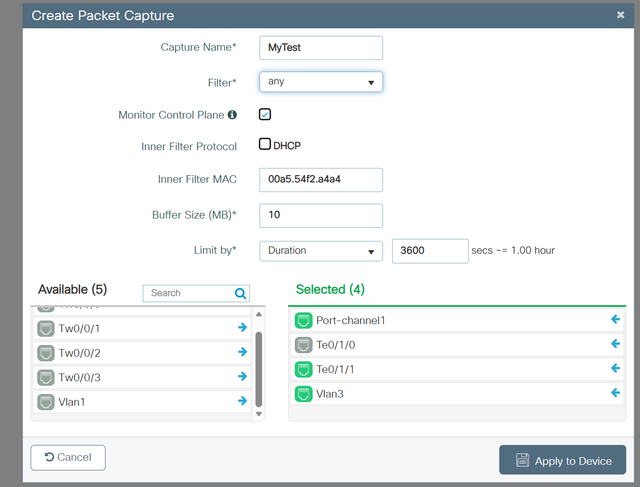The height and width of the screenshot is (487, 640).
Task: Click the secs ~= 1.00 hour text
Action: [513, 251]
